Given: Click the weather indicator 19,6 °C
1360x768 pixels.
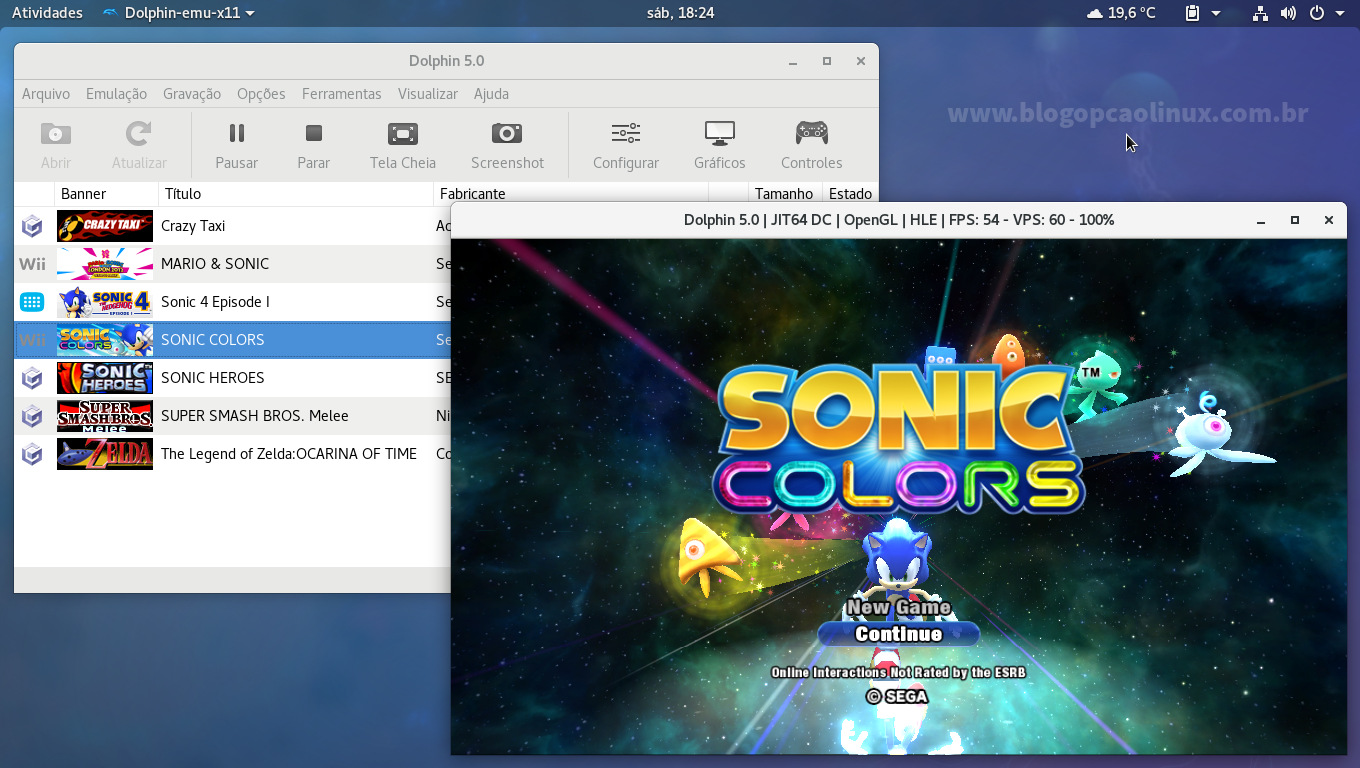Looking at the screenshot, I should (1120, 13).
